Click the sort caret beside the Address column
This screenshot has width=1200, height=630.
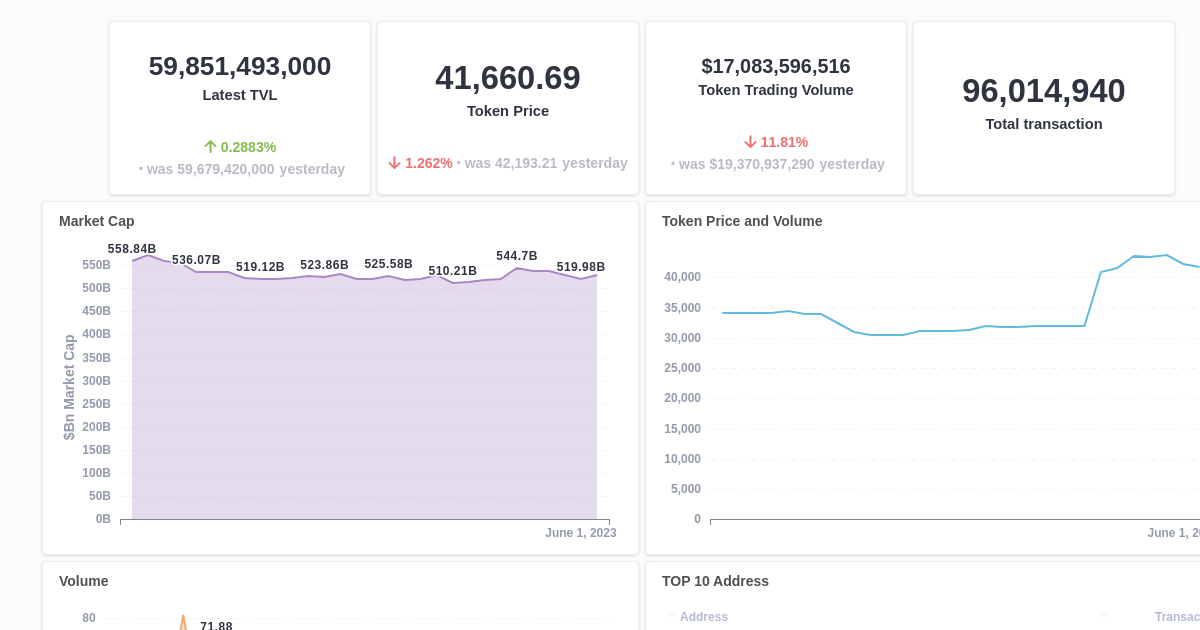click(671, 617)
